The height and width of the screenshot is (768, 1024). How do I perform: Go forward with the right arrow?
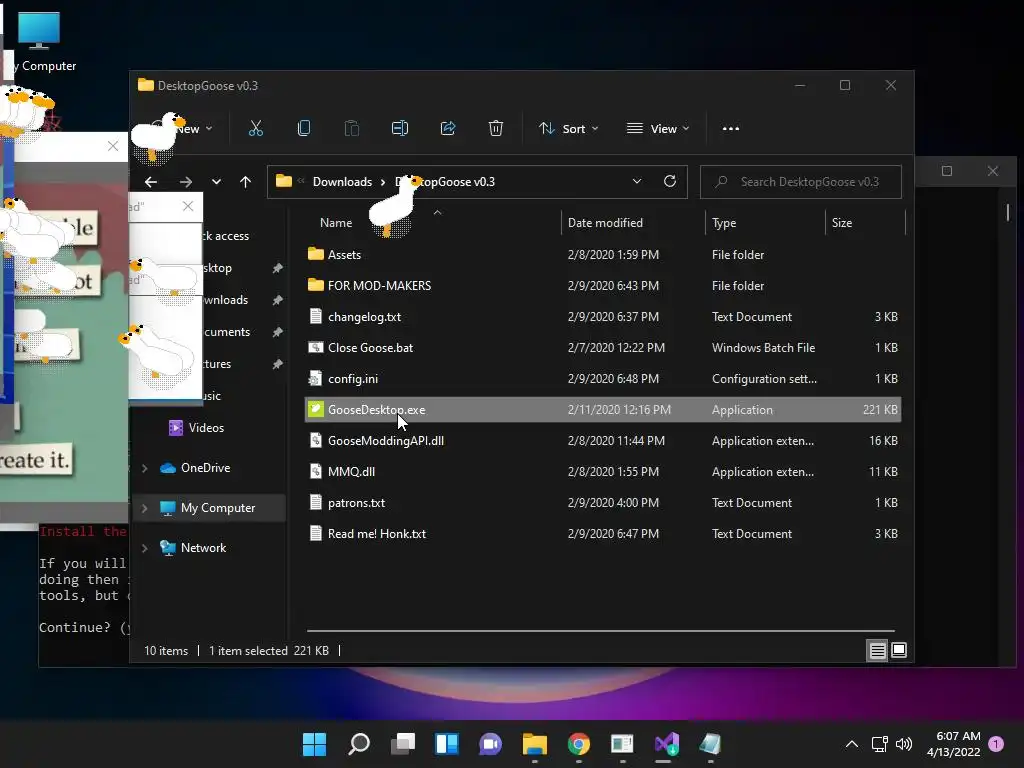185,182
